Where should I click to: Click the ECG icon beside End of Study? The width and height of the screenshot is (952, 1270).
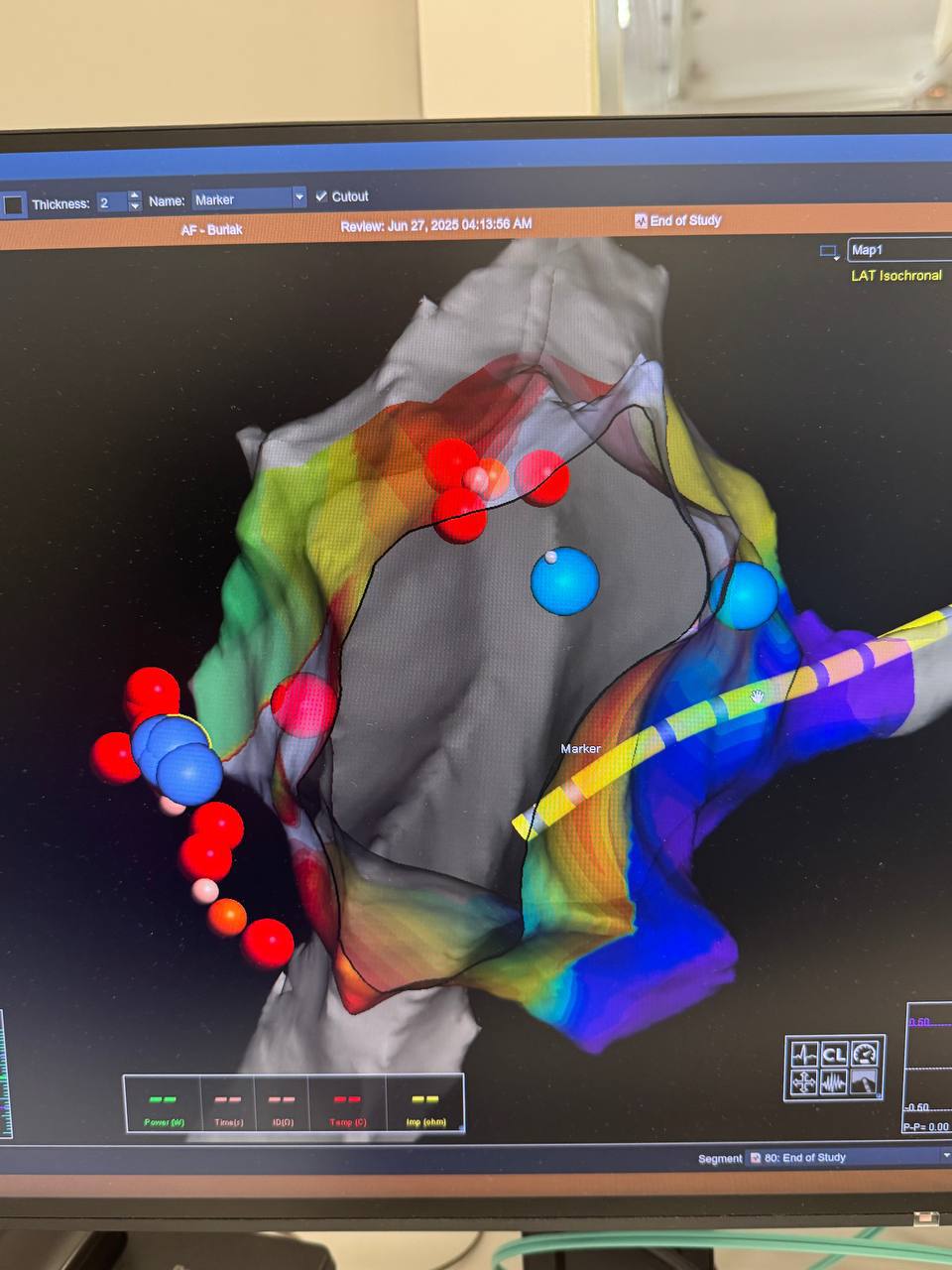[641, 221]
